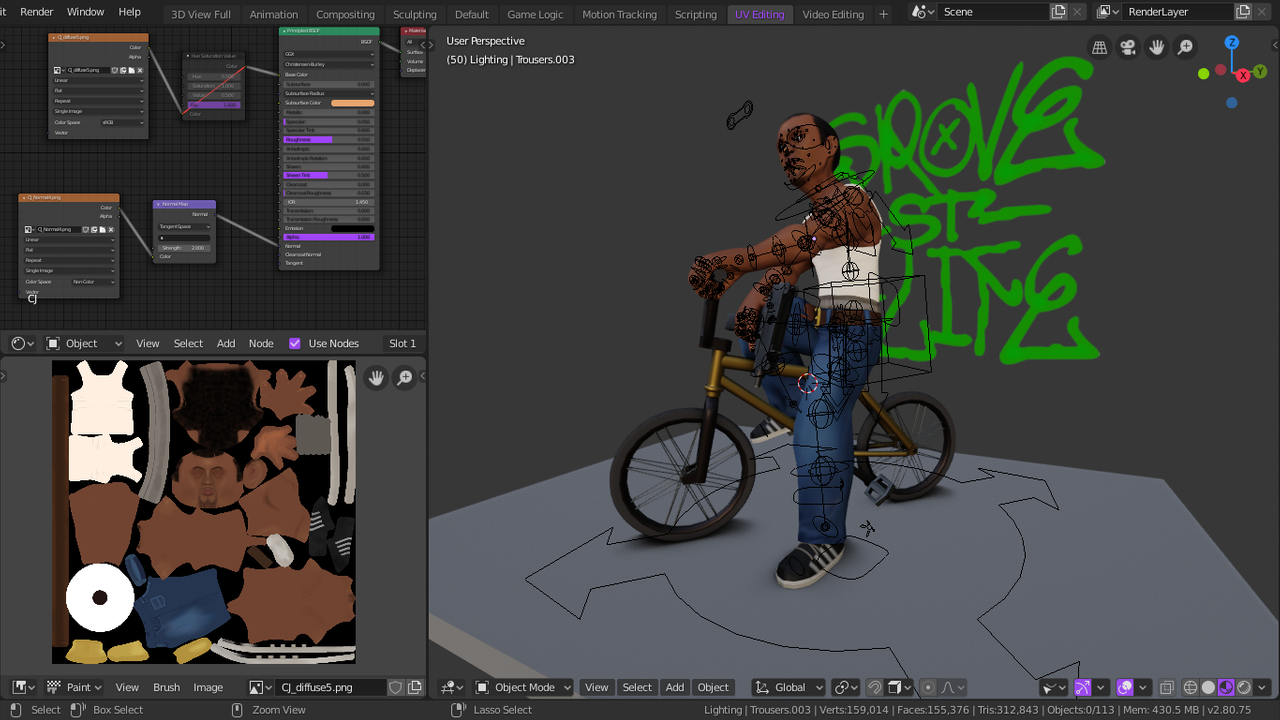1280x720 pixels.
Task: Select material preview shading icon
Action: (x=1226, y=687)
